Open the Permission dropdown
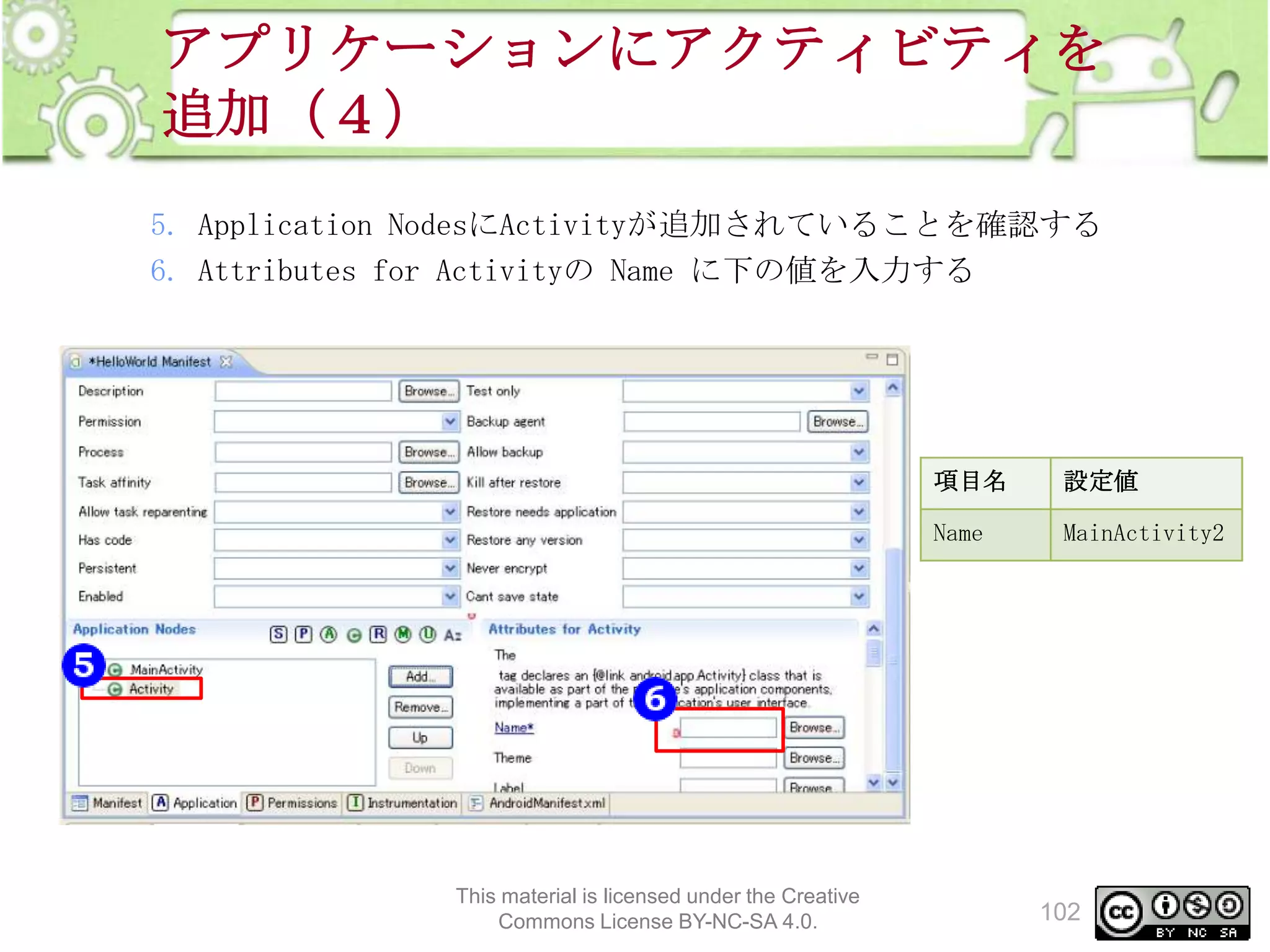This screenshot has width=1270, height=952. click(x=450, y=421)
